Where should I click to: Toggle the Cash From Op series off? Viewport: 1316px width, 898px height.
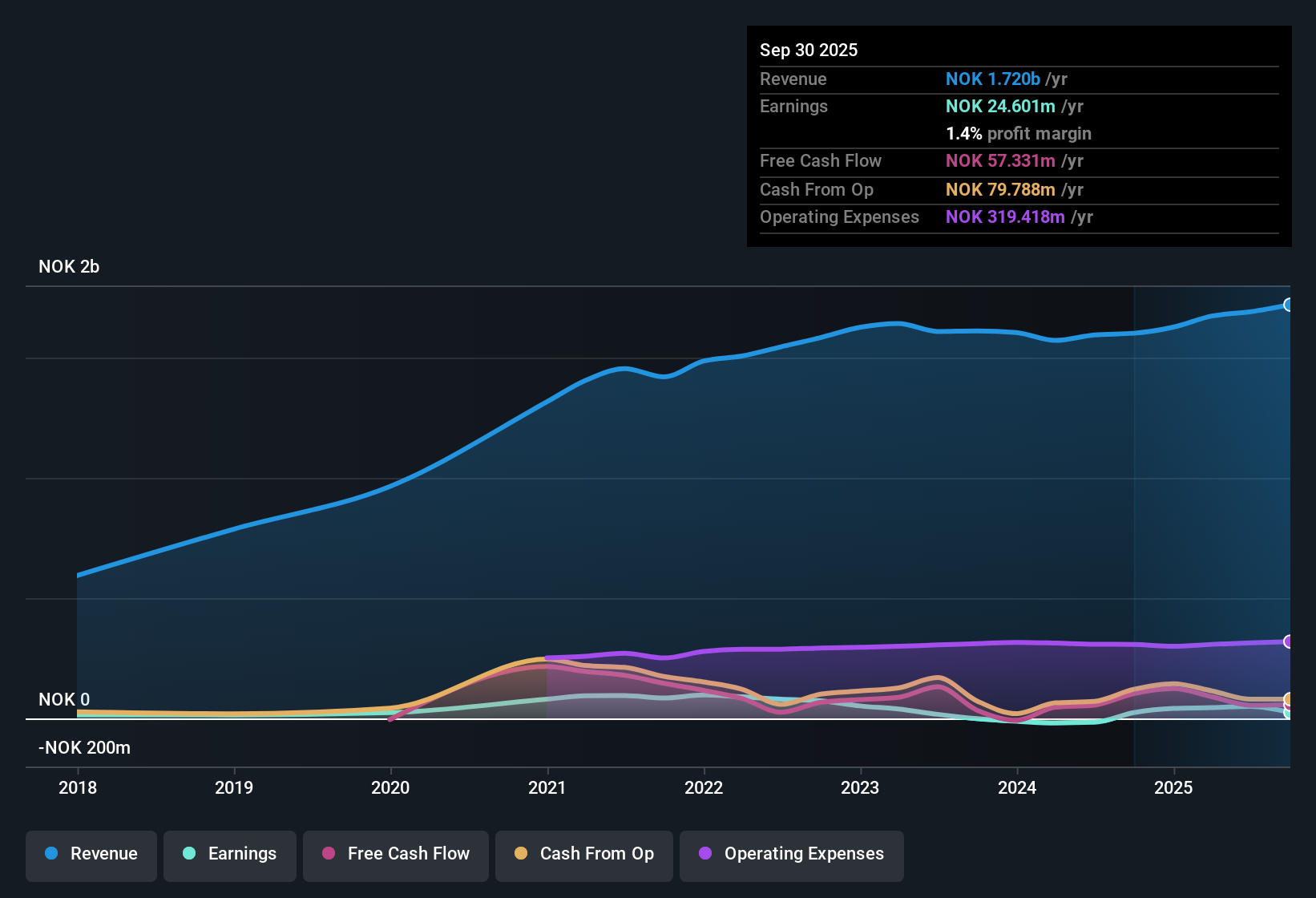point(583,855)
